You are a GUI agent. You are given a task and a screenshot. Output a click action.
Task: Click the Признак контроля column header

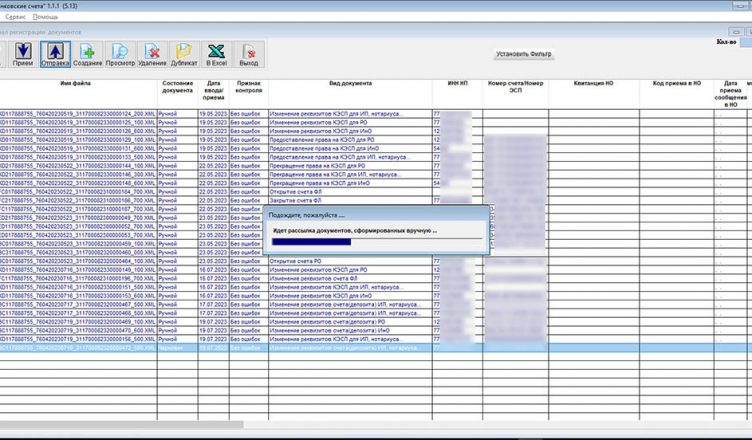[248, 87]
